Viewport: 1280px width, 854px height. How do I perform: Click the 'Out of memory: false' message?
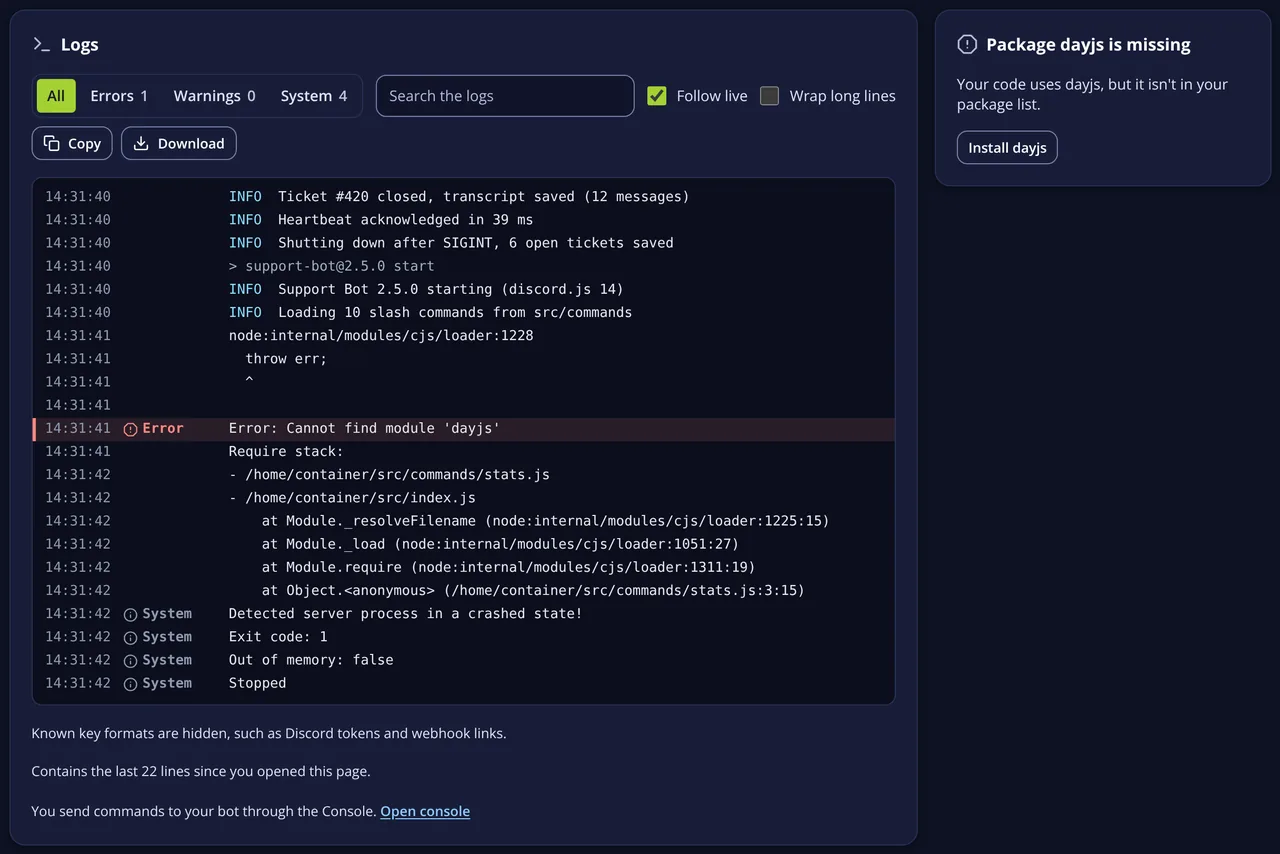(x=311, y=660)
